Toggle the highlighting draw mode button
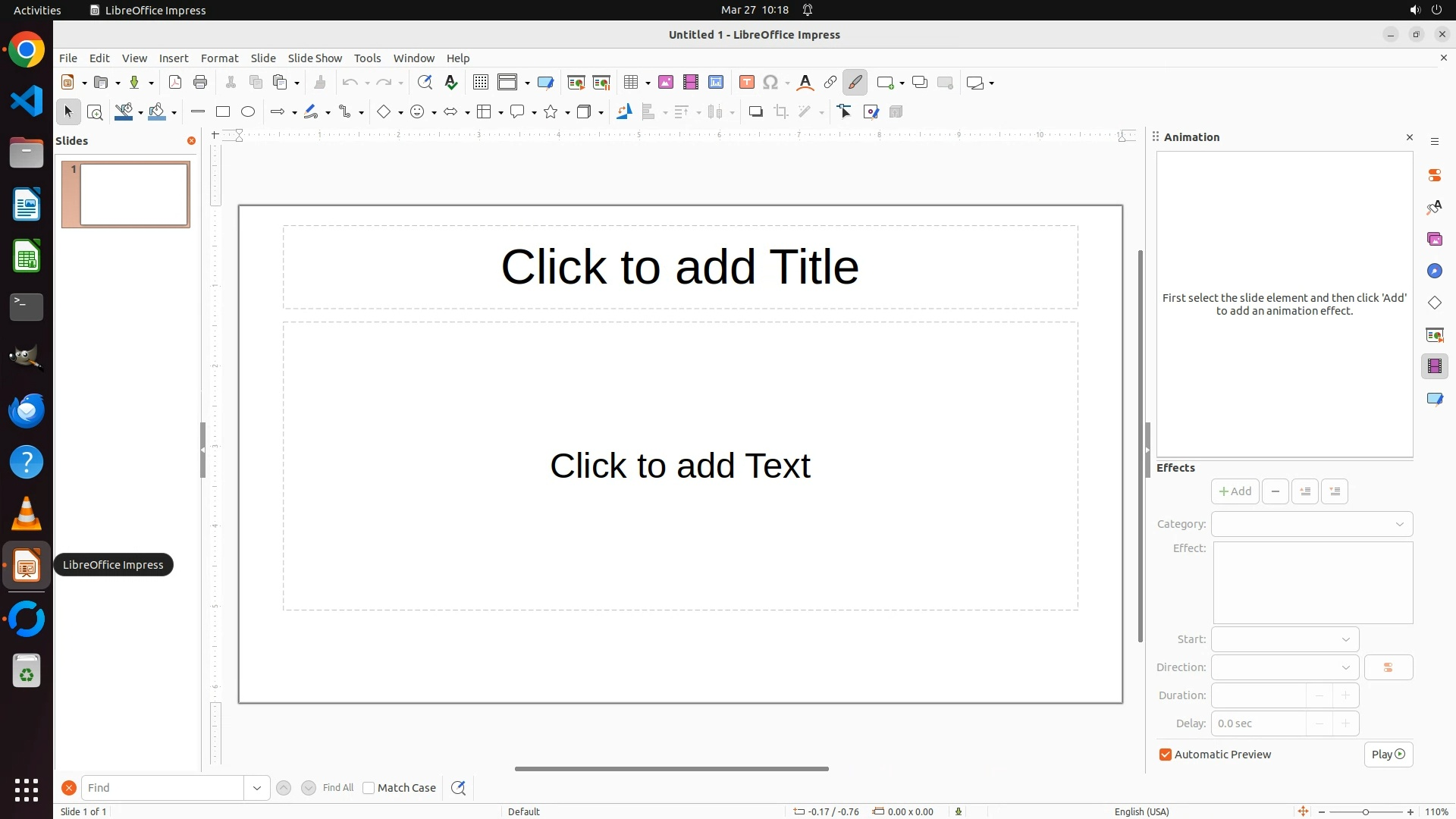The image size is (1456, 819). point(855,83)
